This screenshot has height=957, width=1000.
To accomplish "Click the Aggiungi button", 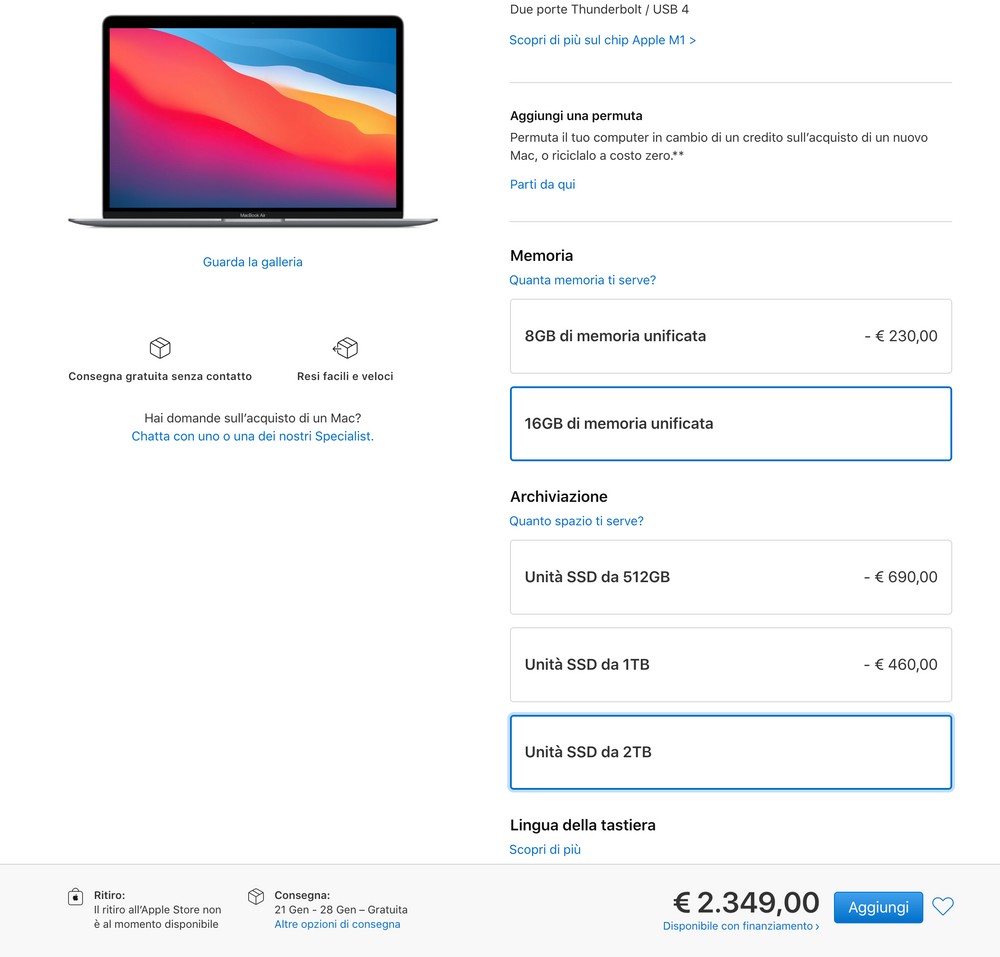I will (878, 907).
